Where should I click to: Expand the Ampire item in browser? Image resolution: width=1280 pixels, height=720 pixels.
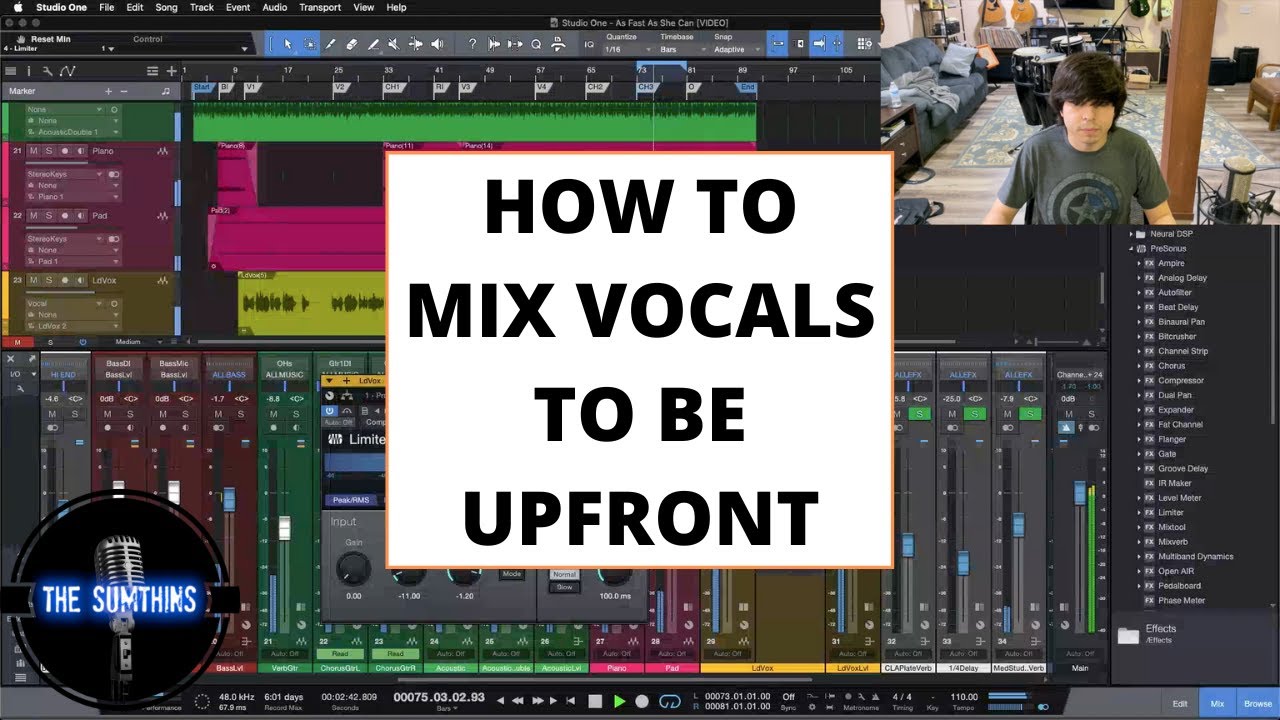[x=1138, y=263]
